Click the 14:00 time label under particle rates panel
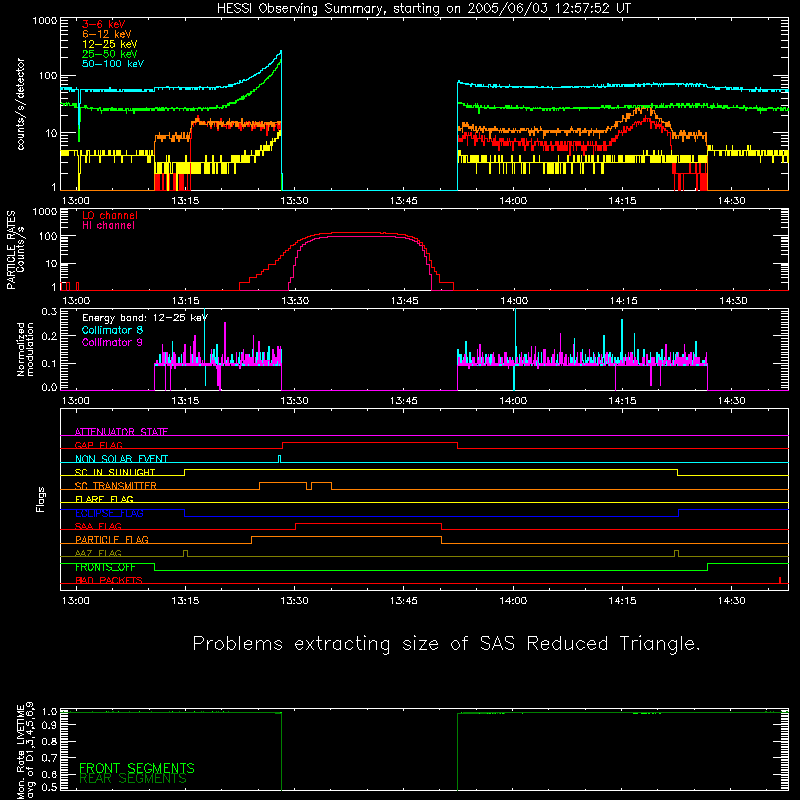Viewport: 800px width, 800px height. 514,301
